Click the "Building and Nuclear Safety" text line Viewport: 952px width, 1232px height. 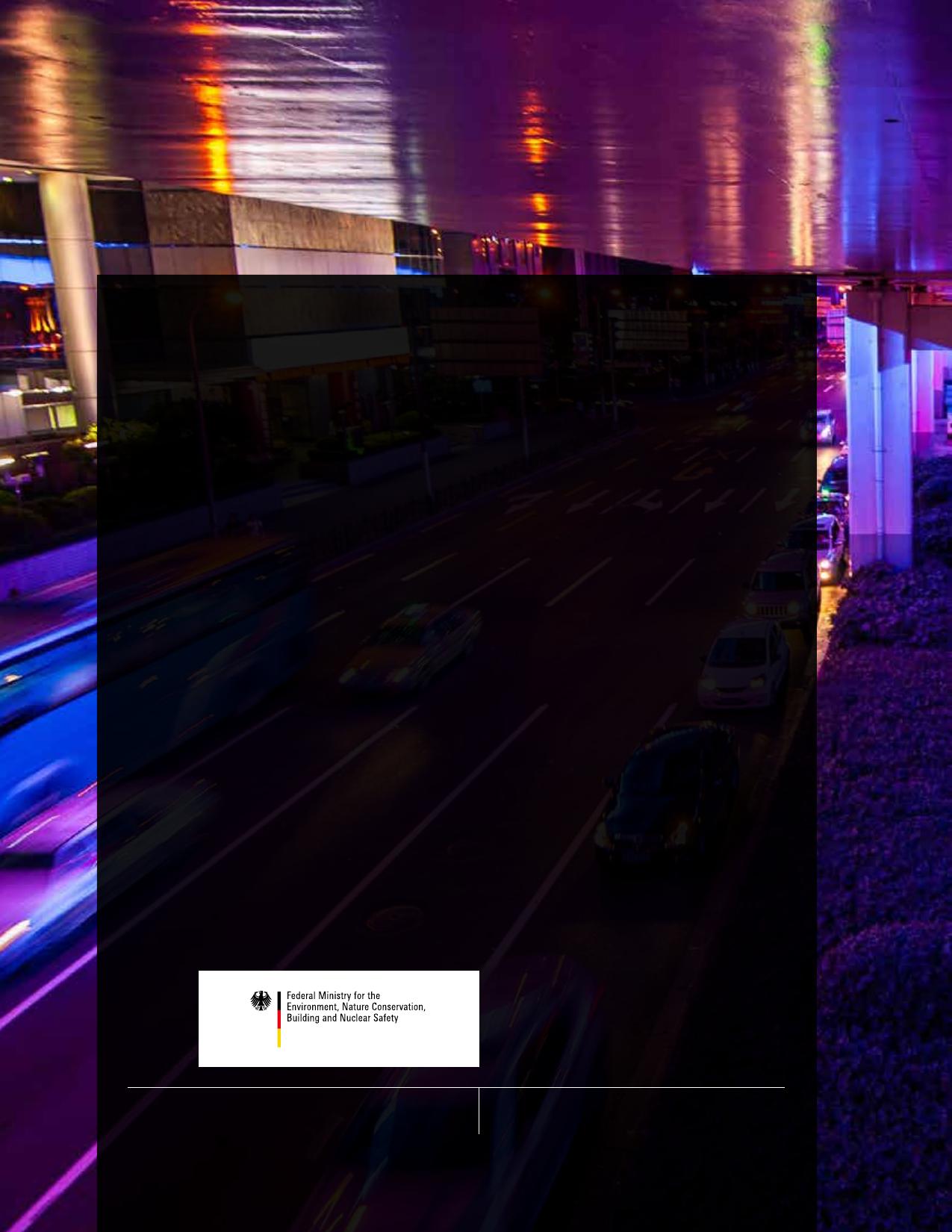tap(343, 1018)
